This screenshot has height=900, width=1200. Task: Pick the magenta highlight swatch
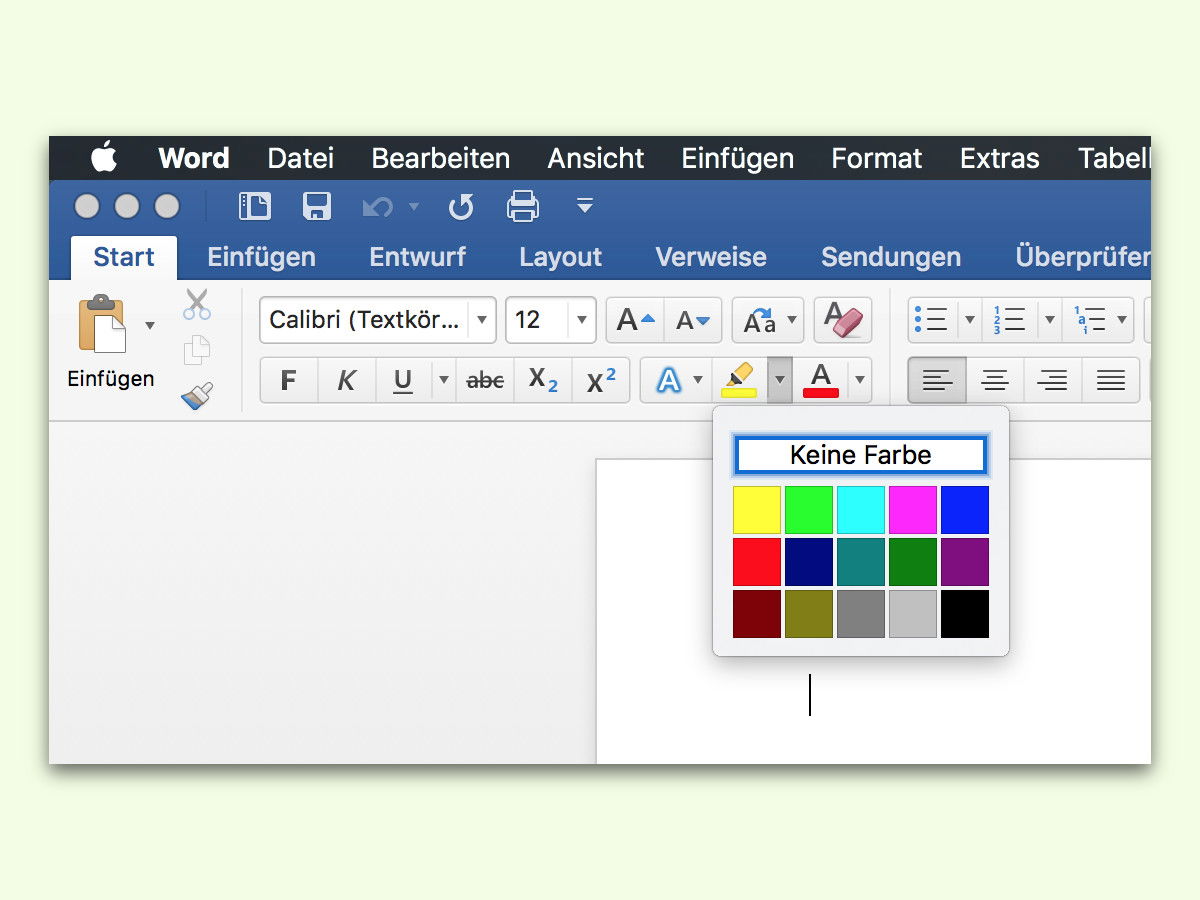(913, 510)
